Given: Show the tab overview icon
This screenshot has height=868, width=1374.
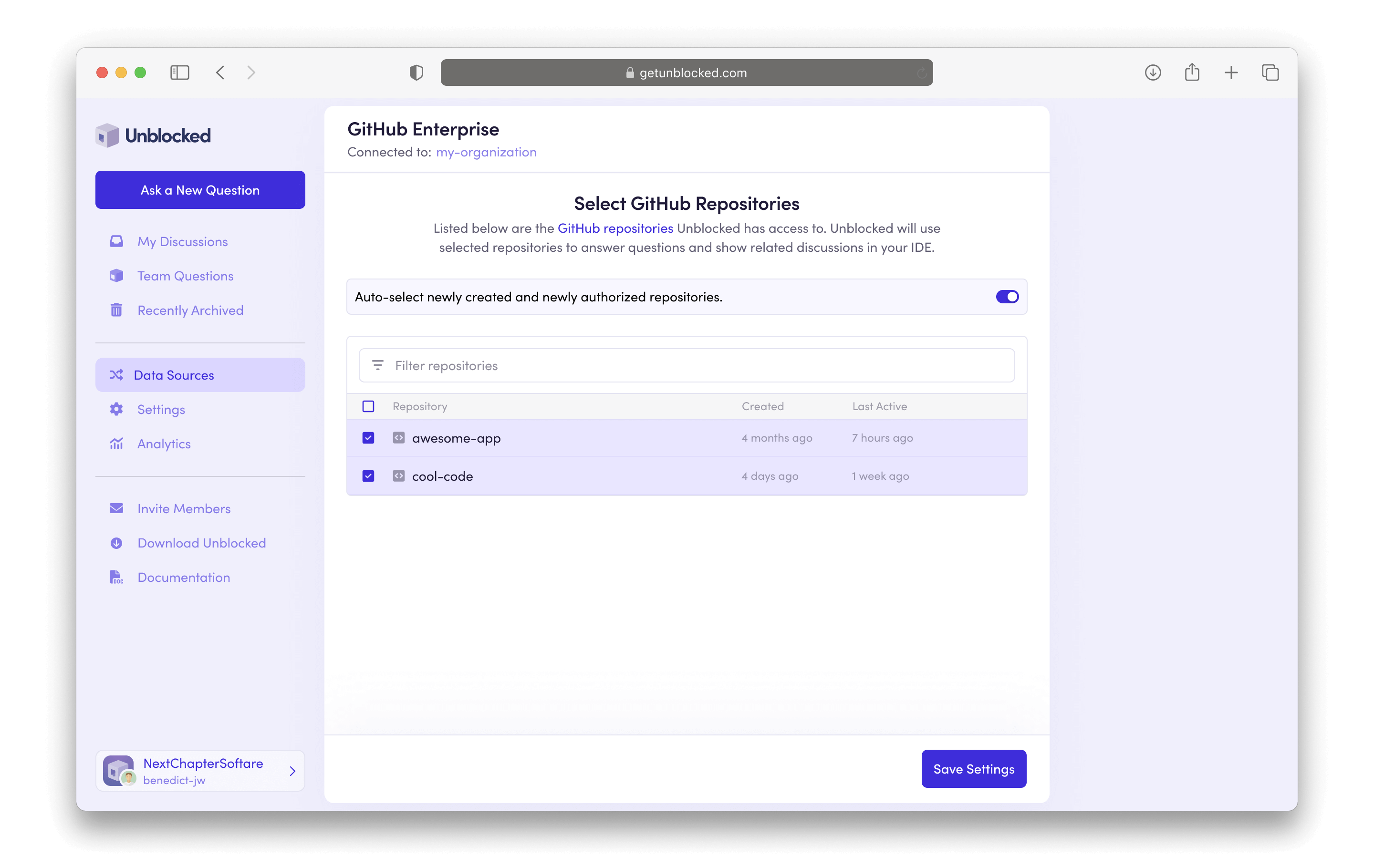Looking at the screenshot, I should pos(1270,72).
